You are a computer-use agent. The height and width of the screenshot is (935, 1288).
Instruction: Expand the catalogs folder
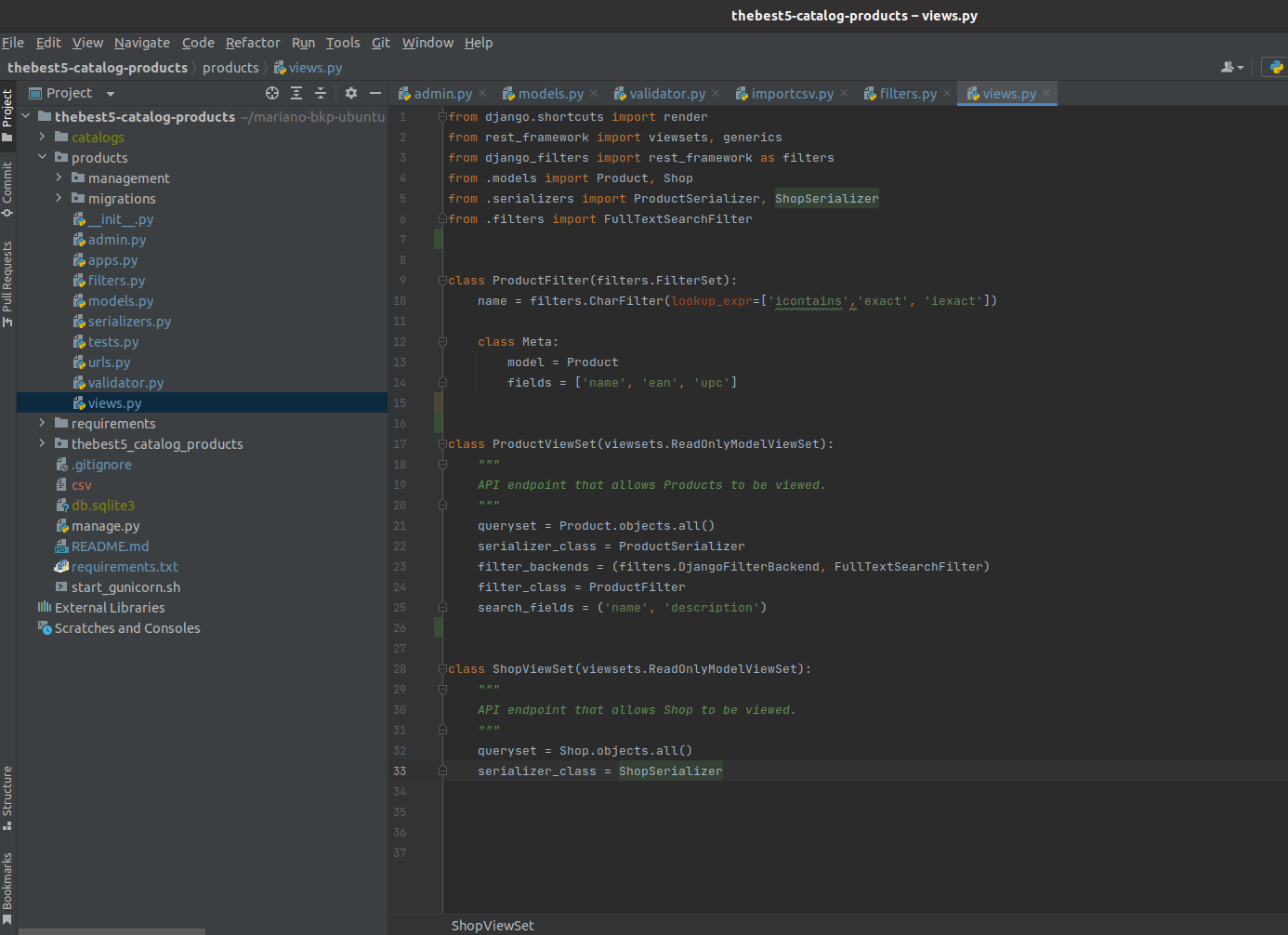42,137
